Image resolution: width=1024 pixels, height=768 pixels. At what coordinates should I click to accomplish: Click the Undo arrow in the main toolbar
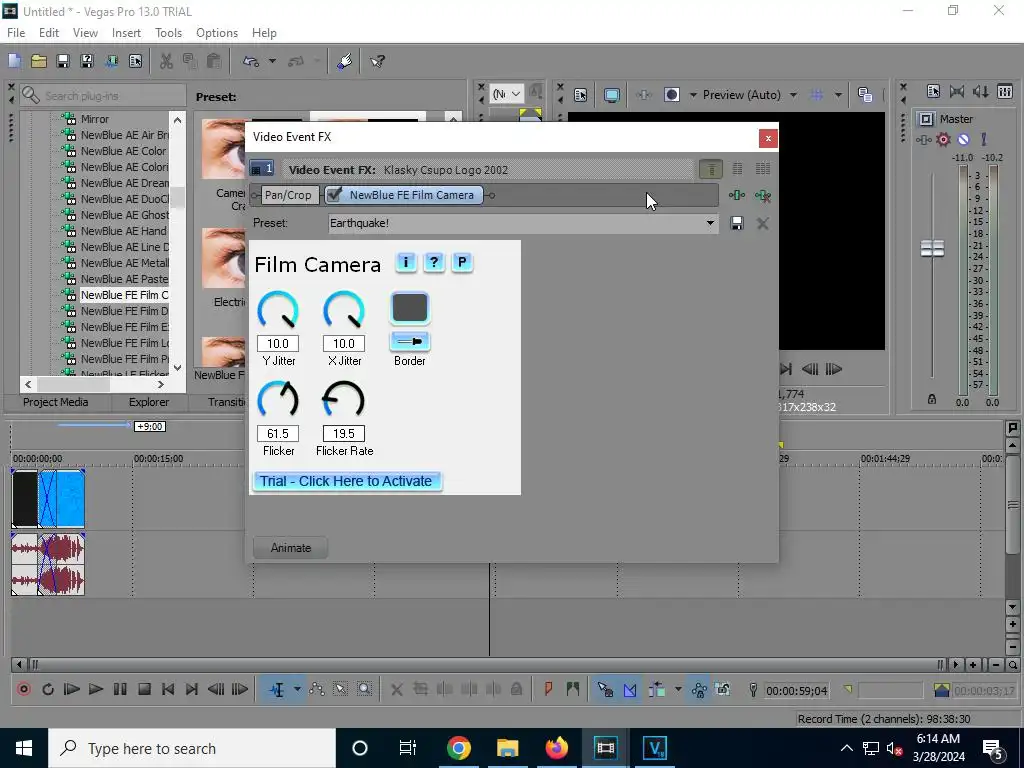[251, 61]
